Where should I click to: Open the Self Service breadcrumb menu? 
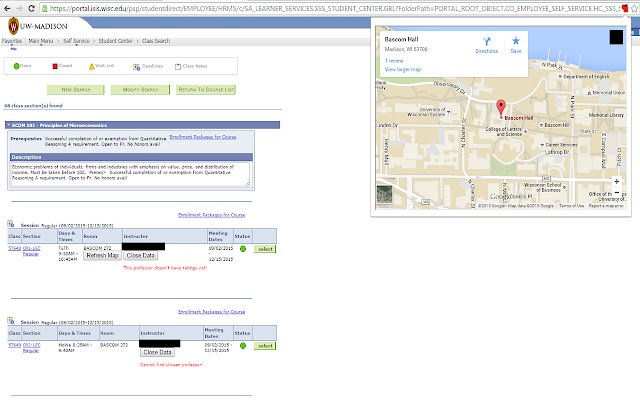pyautogui.click(x=76, y=41)
